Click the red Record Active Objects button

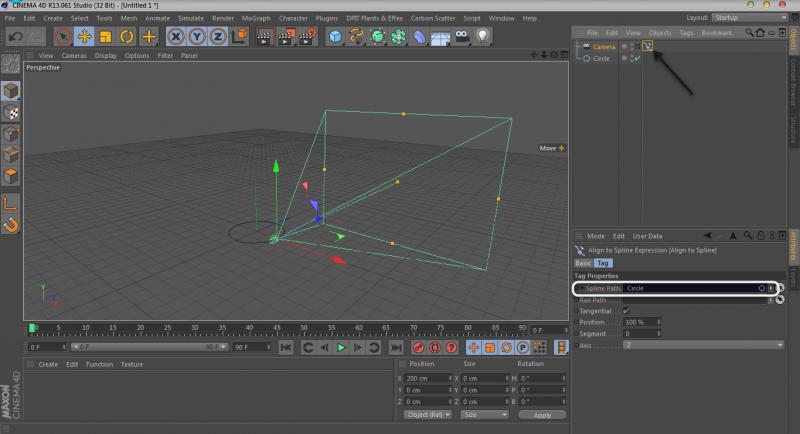[417, 347]
